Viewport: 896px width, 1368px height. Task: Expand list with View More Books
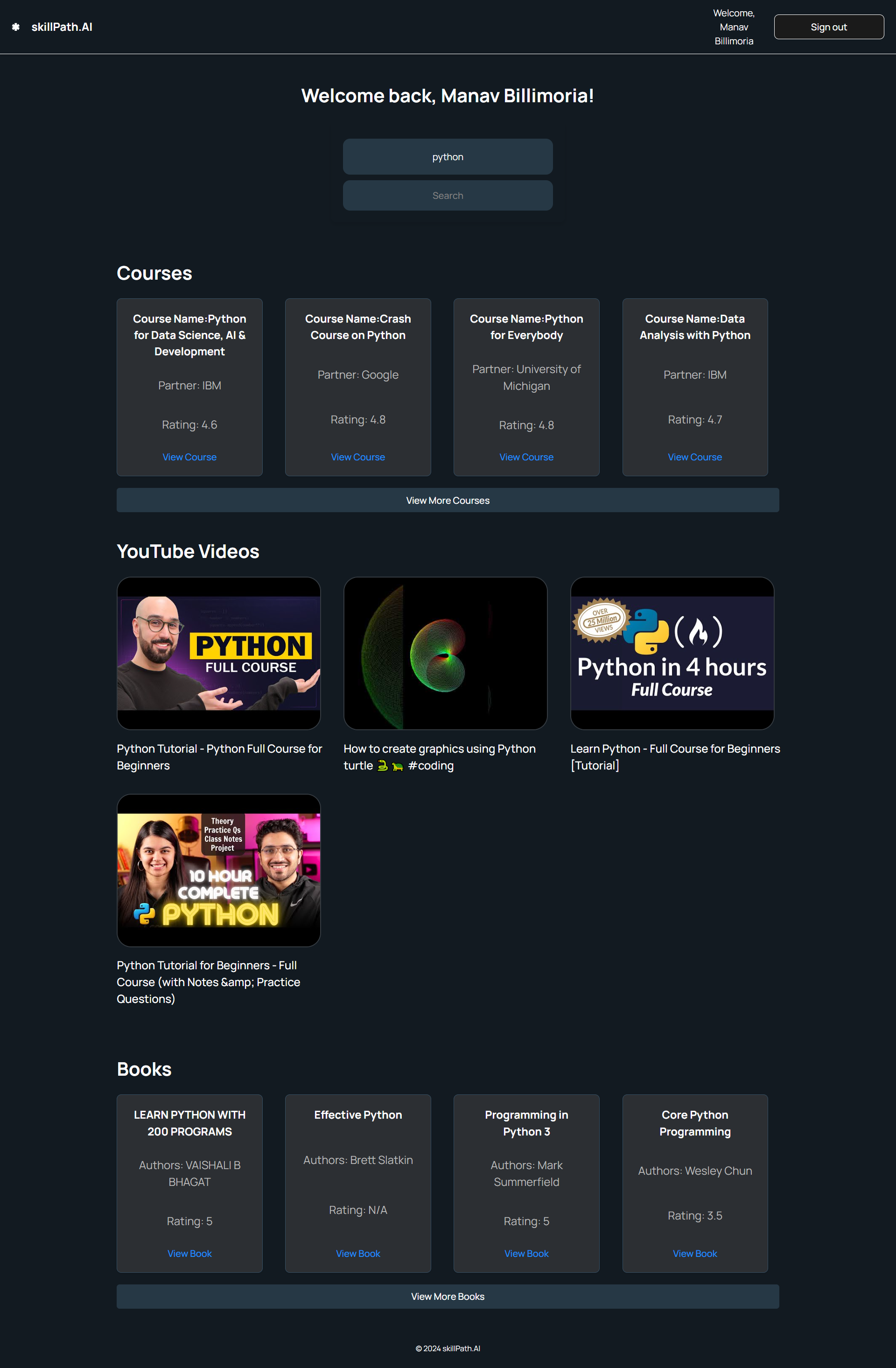pos(448,1296)
